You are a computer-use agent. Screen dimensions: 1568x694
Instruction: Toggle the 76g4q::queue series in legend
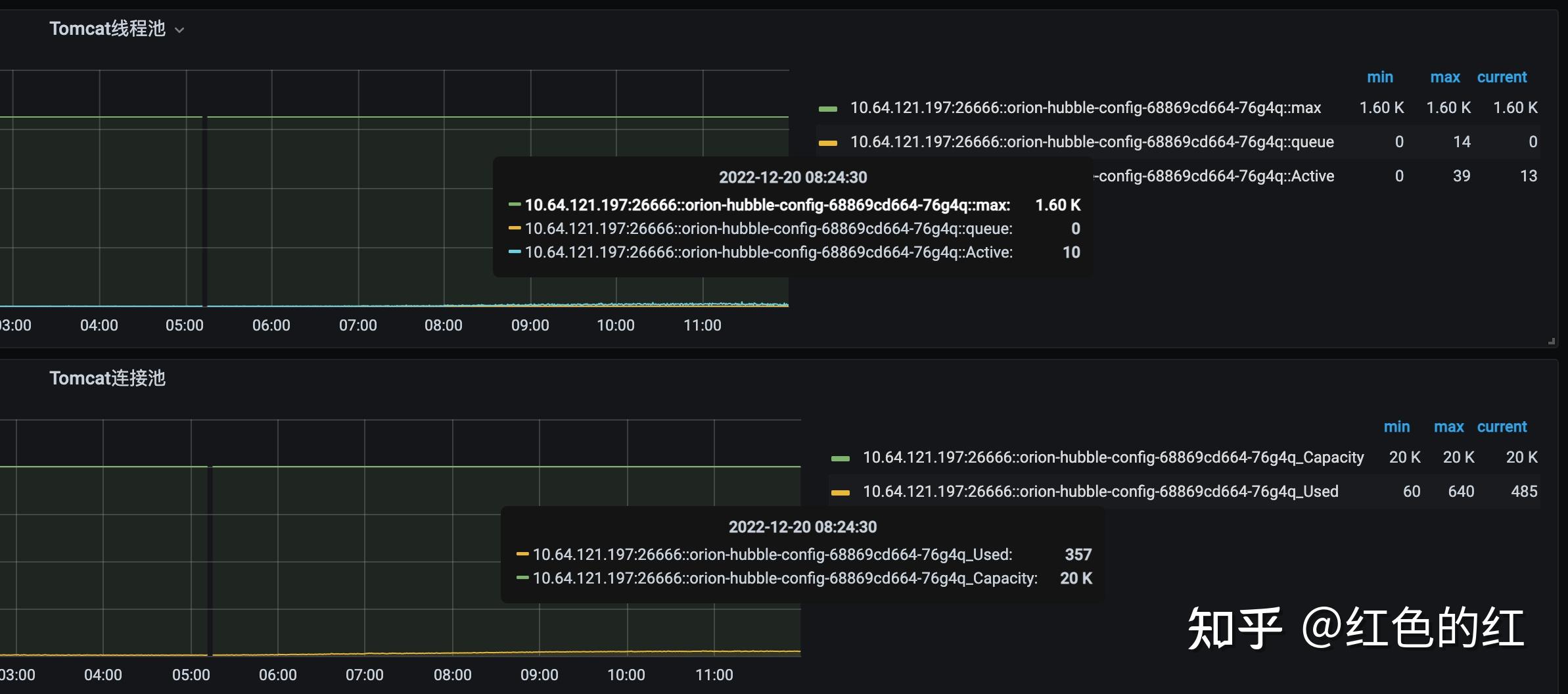coord(1092,142)
